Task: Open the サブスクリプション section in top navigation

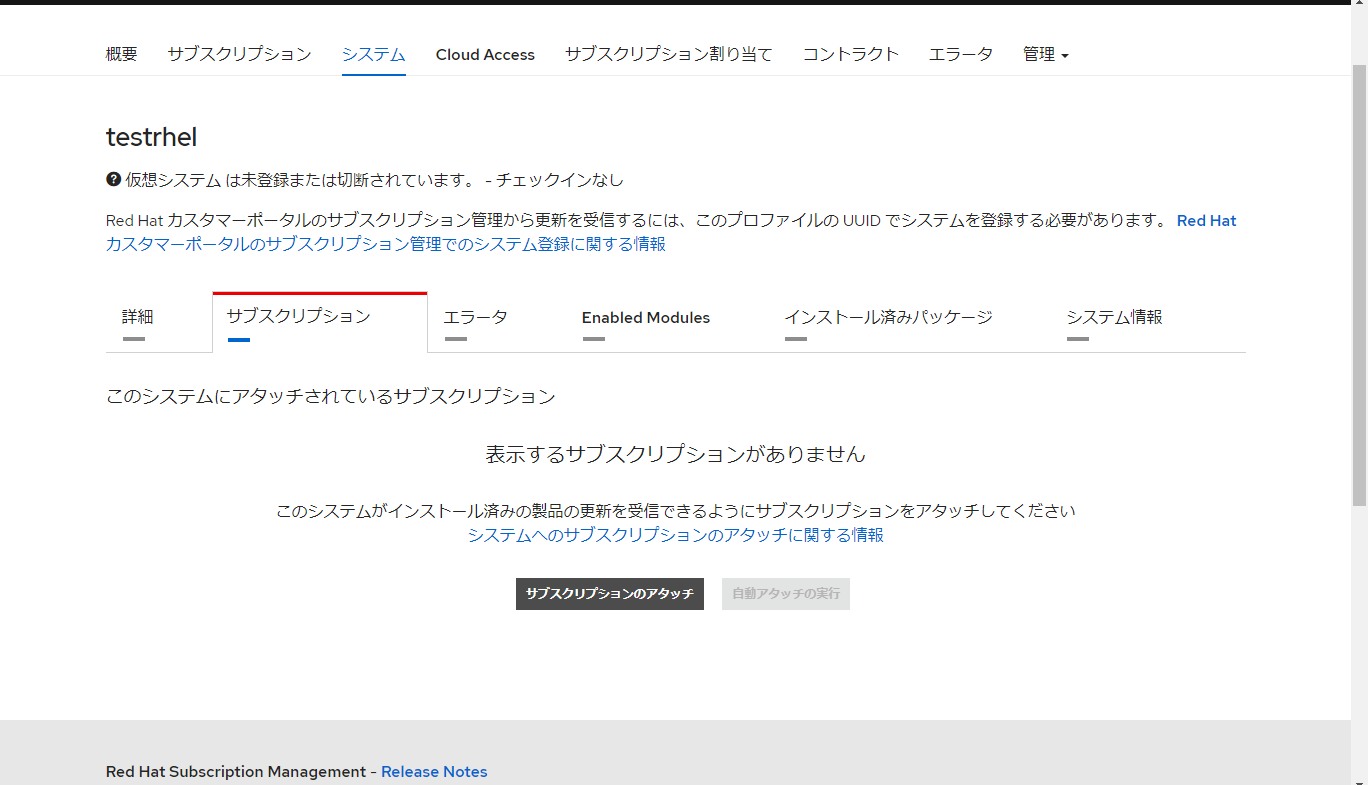Action: (x=238, y=54)
